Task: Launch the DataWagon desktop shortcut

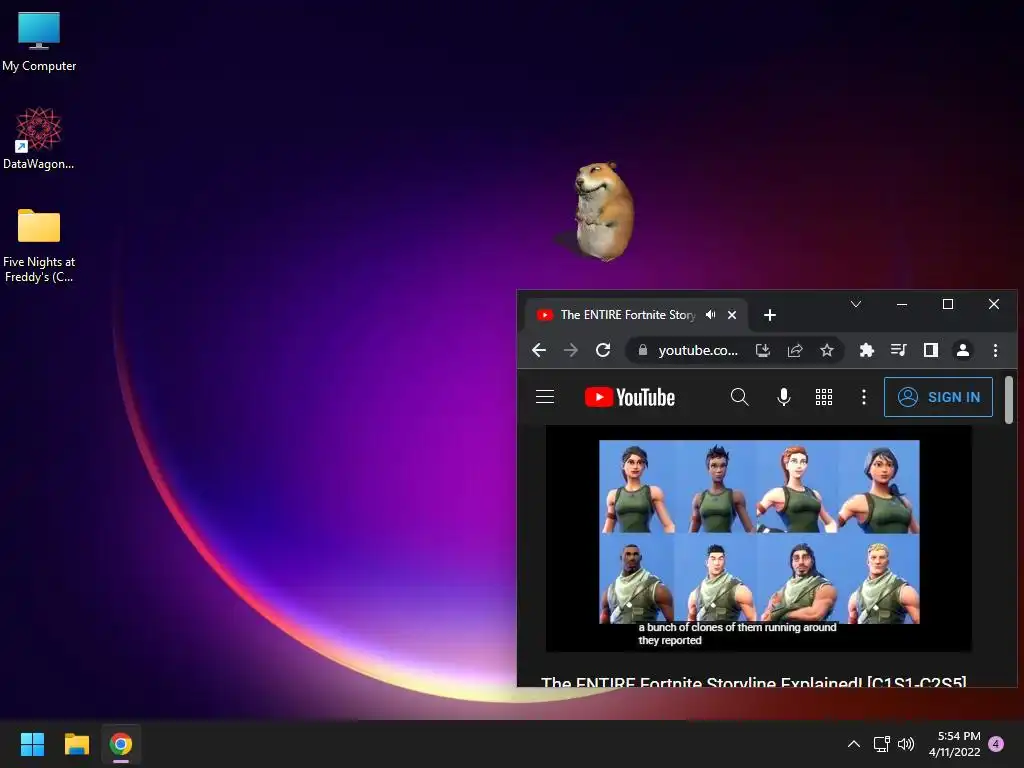Action: (x=39, y=138)
